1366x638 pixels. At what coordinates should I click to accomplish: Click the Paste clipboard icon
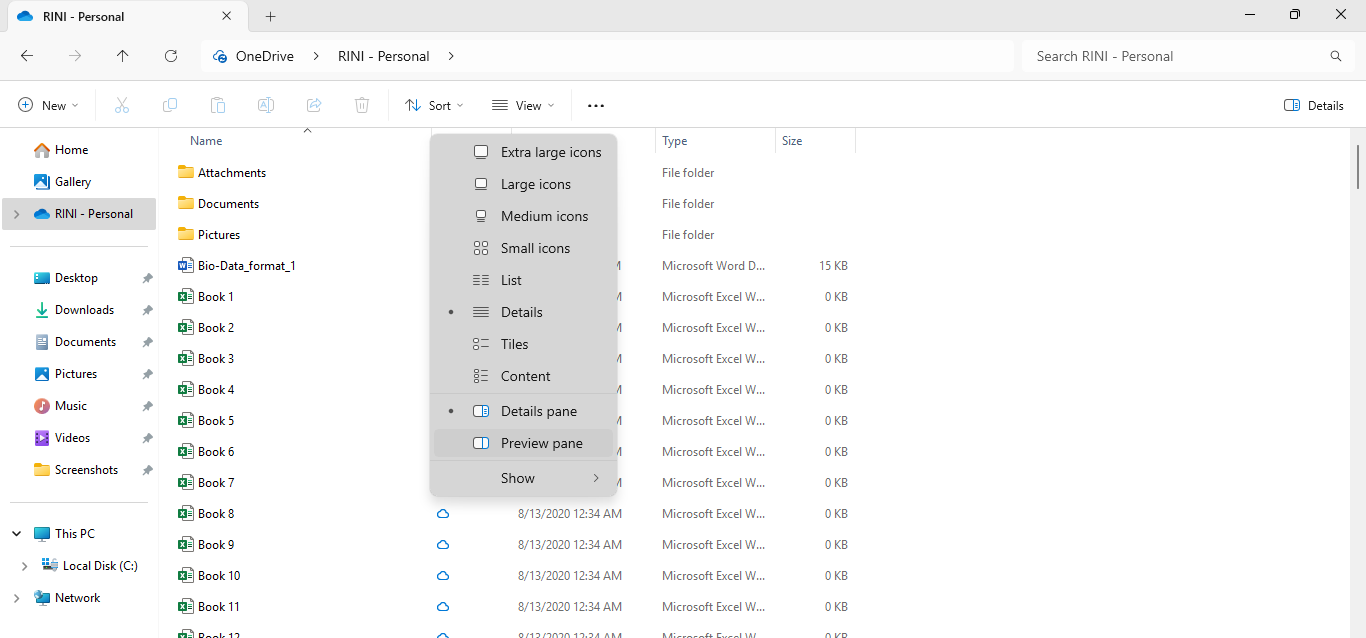[x=218, y=105]
